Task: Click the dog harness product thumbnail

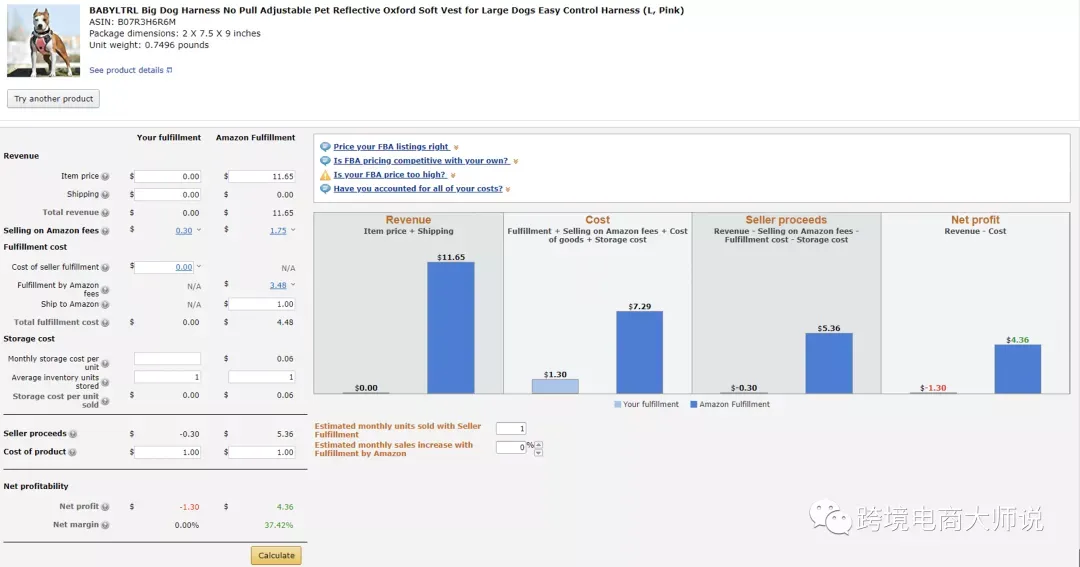Action: click(43, 41)
